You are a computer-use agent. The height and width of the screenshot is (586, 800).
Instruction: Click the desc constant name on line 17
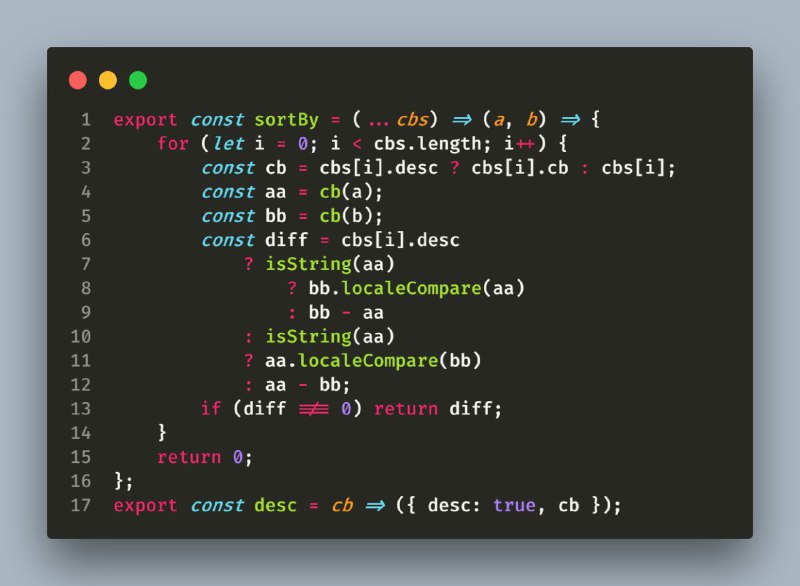click(x=275, y=505)
